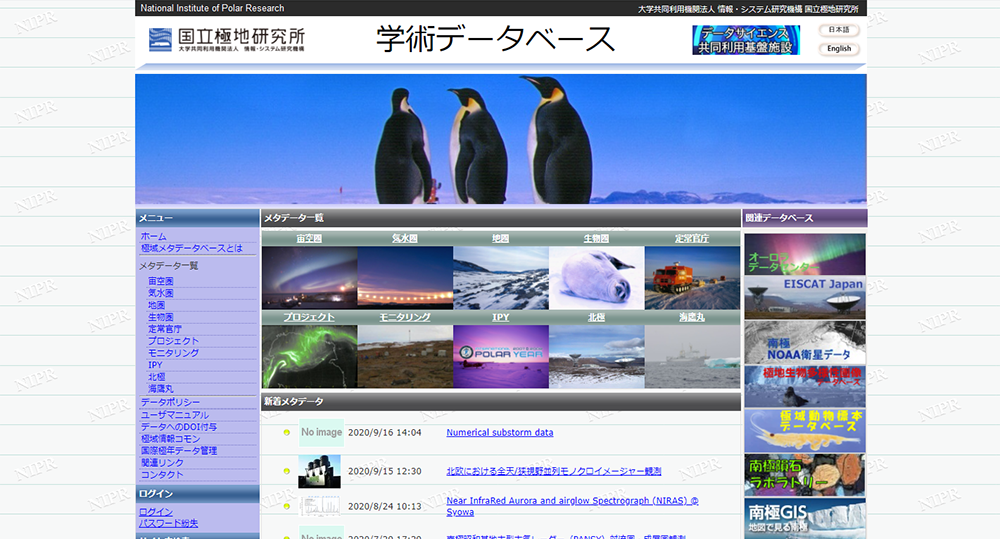
Task: Click the ログイン link in the sidebar
Action: click(155, 512)
